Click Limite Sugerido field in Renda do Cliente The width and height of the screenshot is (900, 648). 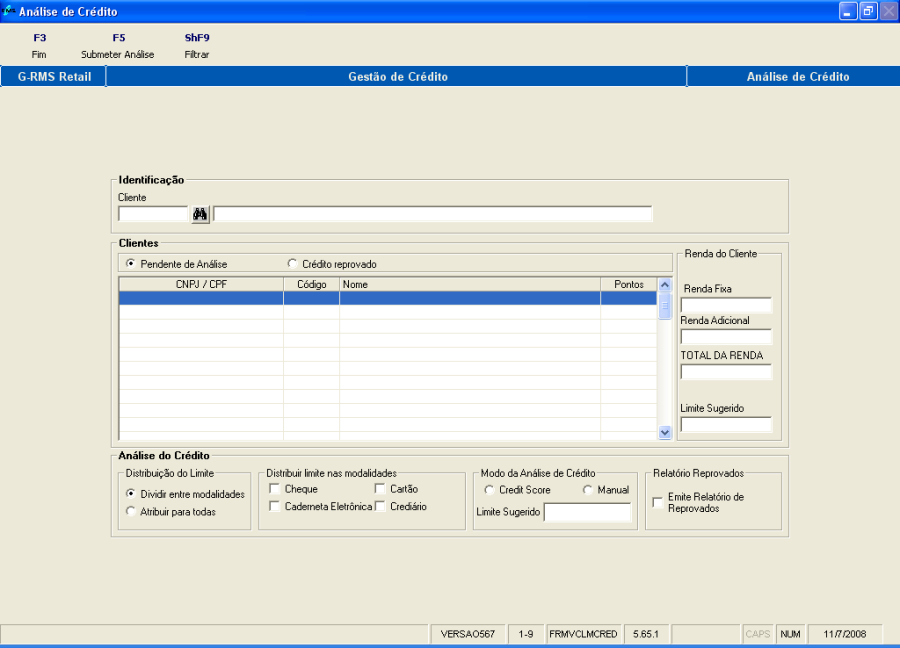click(726, 425)
